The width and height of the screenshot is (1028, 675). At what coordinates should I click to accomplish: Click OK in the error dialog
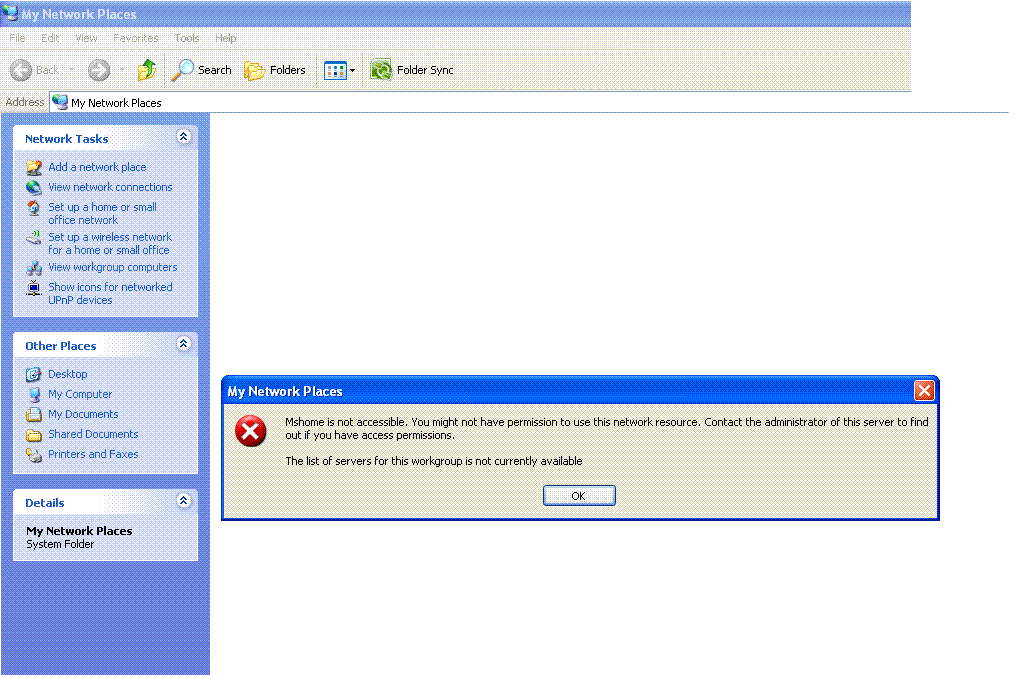[x=579, y=495]
